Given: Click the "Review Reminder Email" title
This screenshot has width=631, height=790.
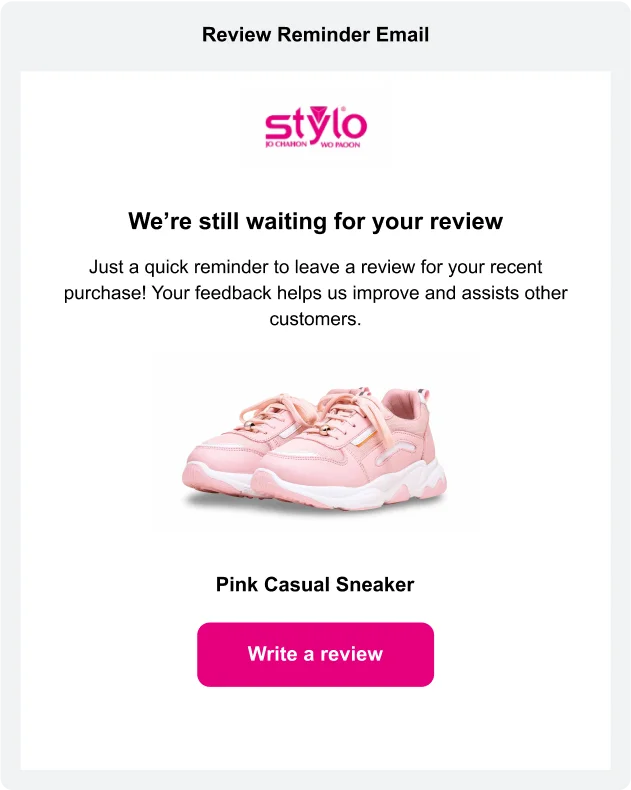Looking at the screenshot, I should 315,35.
